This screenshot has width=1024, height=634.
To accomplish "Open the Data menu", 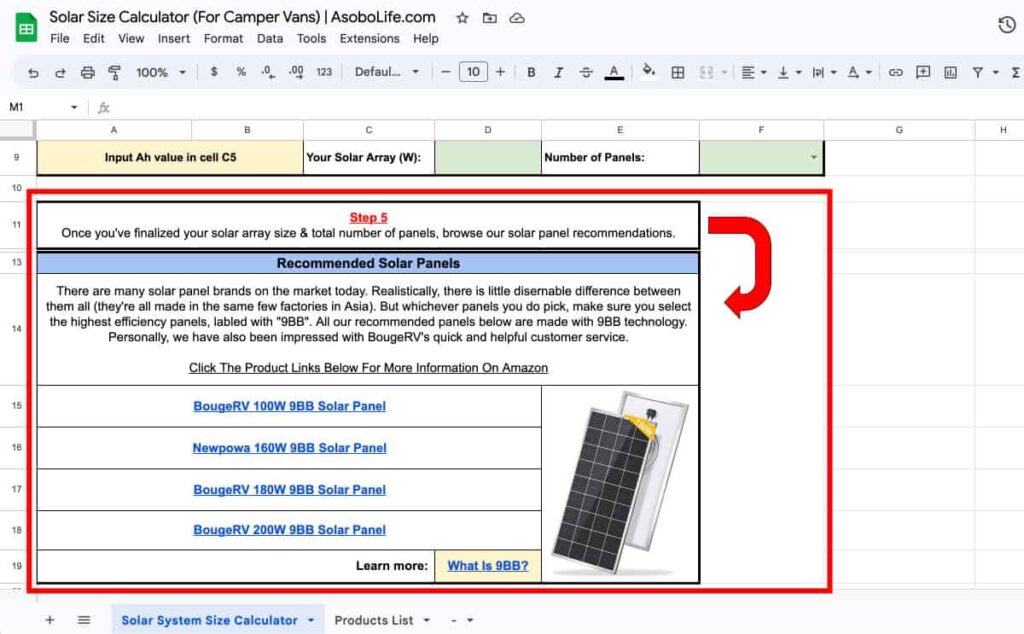I will point(270,39).
